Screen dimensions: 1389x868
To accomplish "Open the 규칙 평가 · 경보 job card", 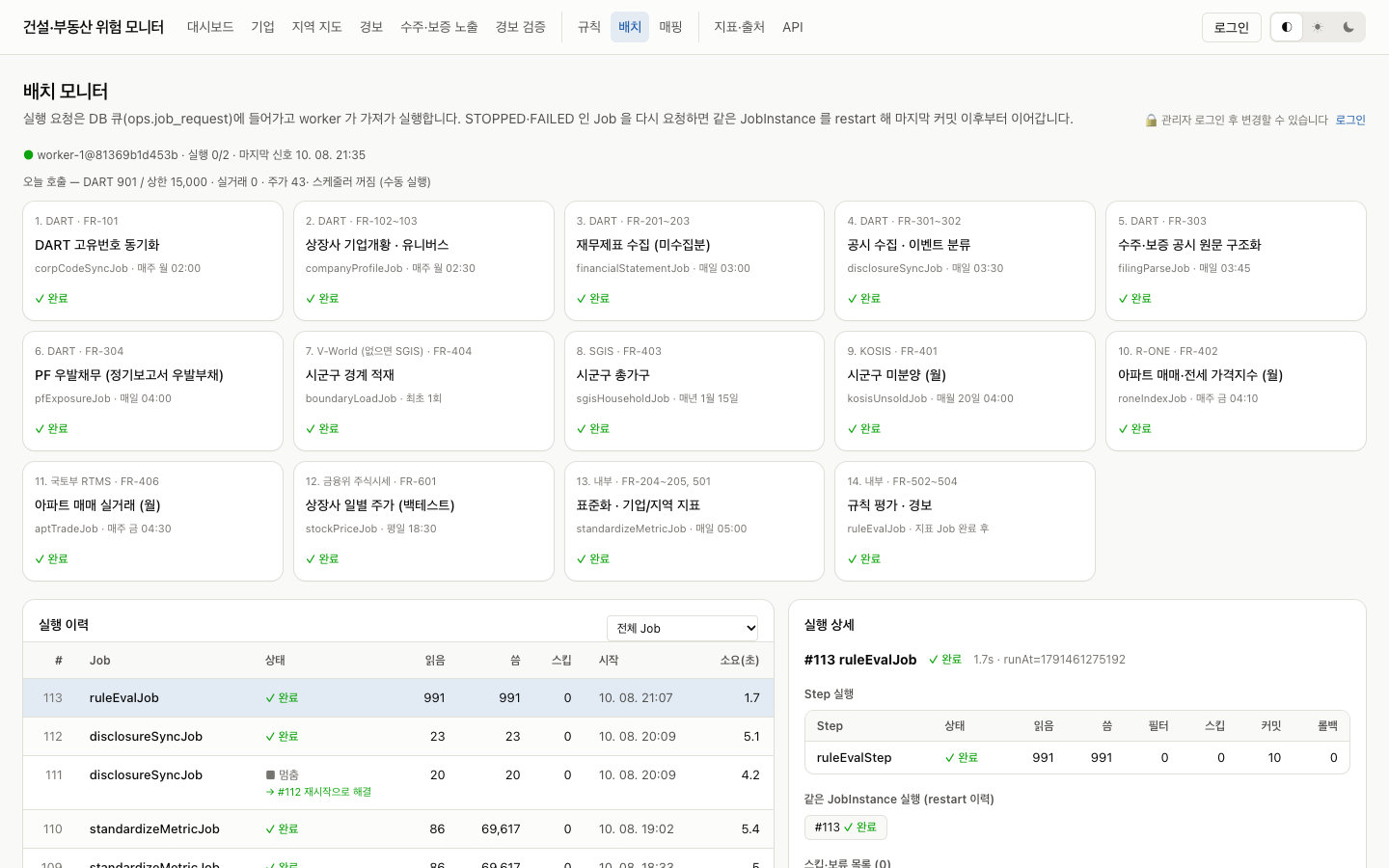I will [965, 521].
